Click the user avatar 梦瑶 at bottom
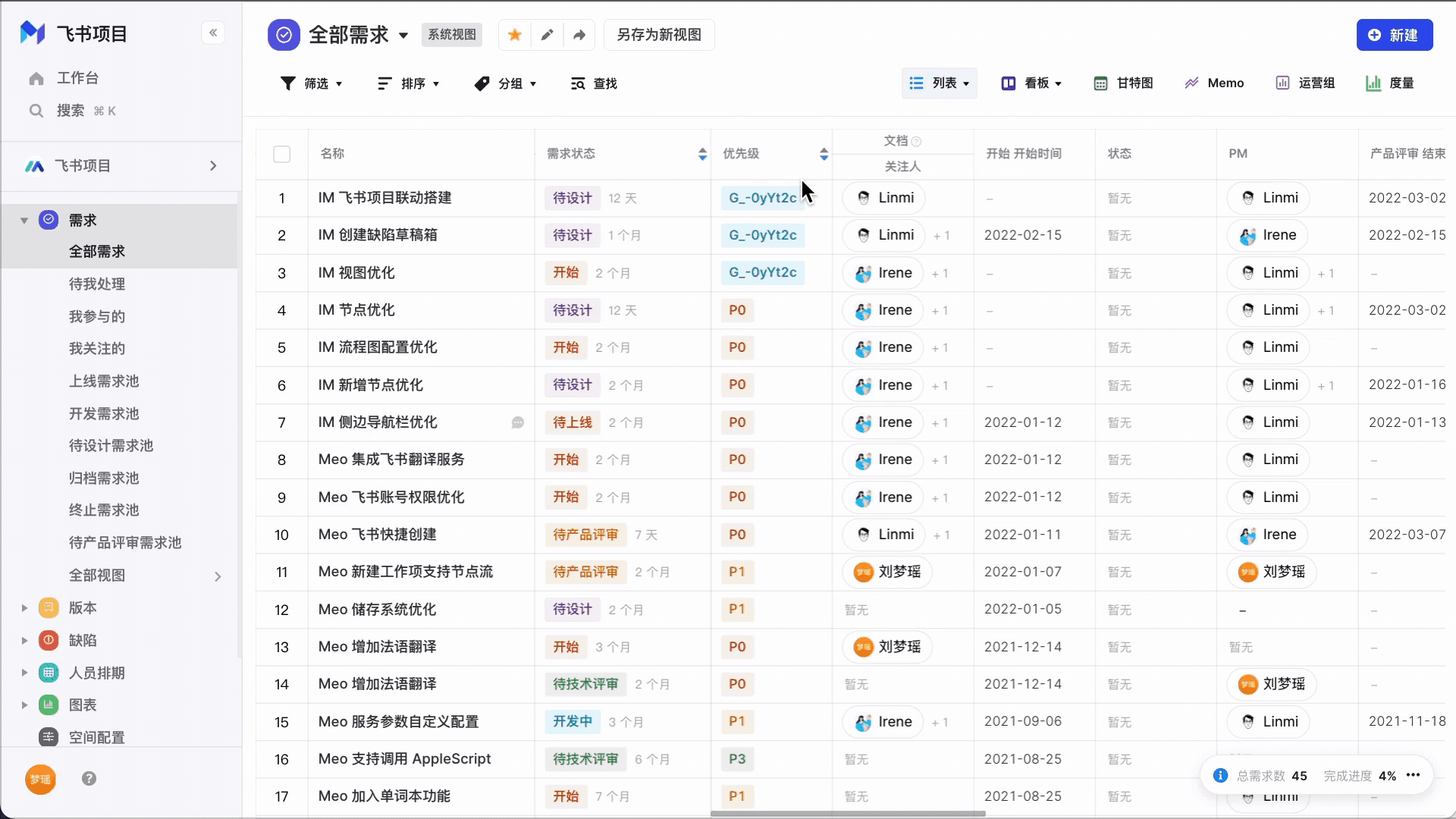 [40, 779]
